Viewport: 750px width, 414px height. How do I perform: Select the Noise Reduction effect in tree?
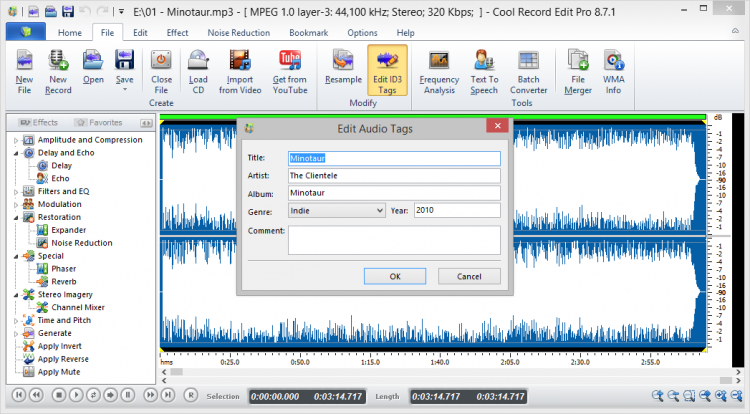[x=82, y=243]
